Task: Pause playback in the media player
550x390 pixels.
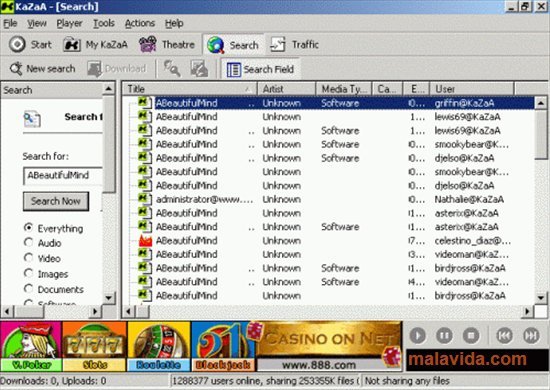Action: click(444, 335)
